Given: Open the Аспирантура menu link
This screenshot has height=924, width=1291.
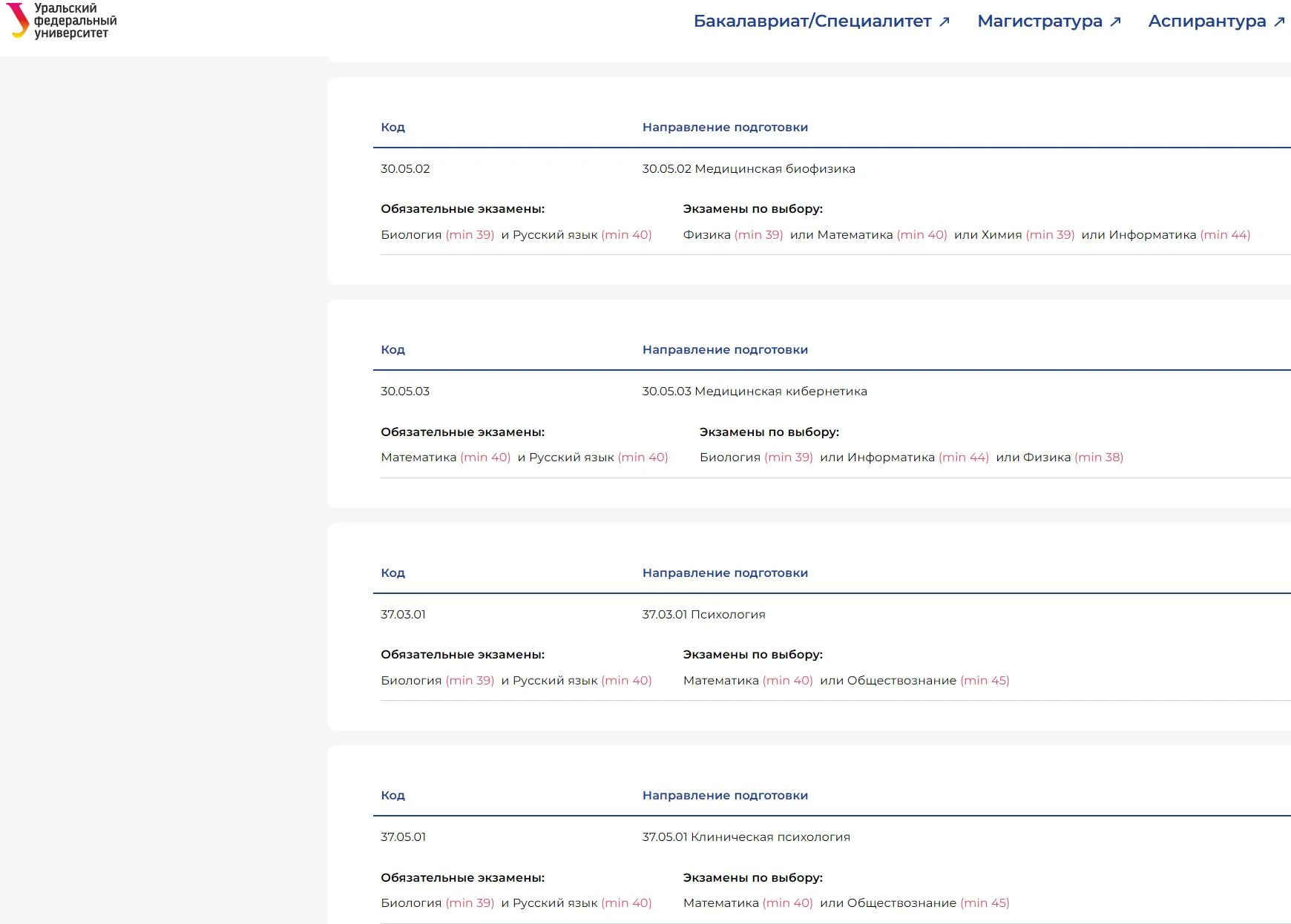Looking at the screenshot, I should 1206,22.
